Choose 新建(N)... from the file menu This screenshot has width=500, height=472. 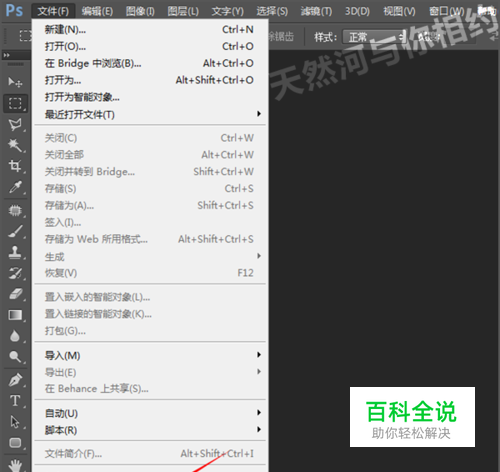tap(150, 29)
